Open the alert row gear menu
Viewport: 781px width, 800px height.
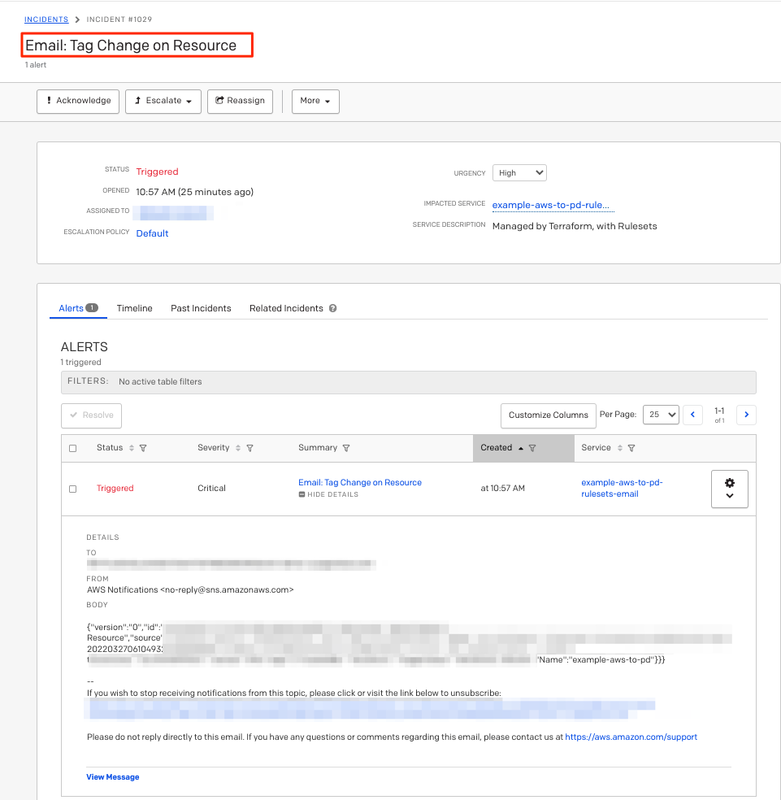pyautogui.click(x=729, y=489)
